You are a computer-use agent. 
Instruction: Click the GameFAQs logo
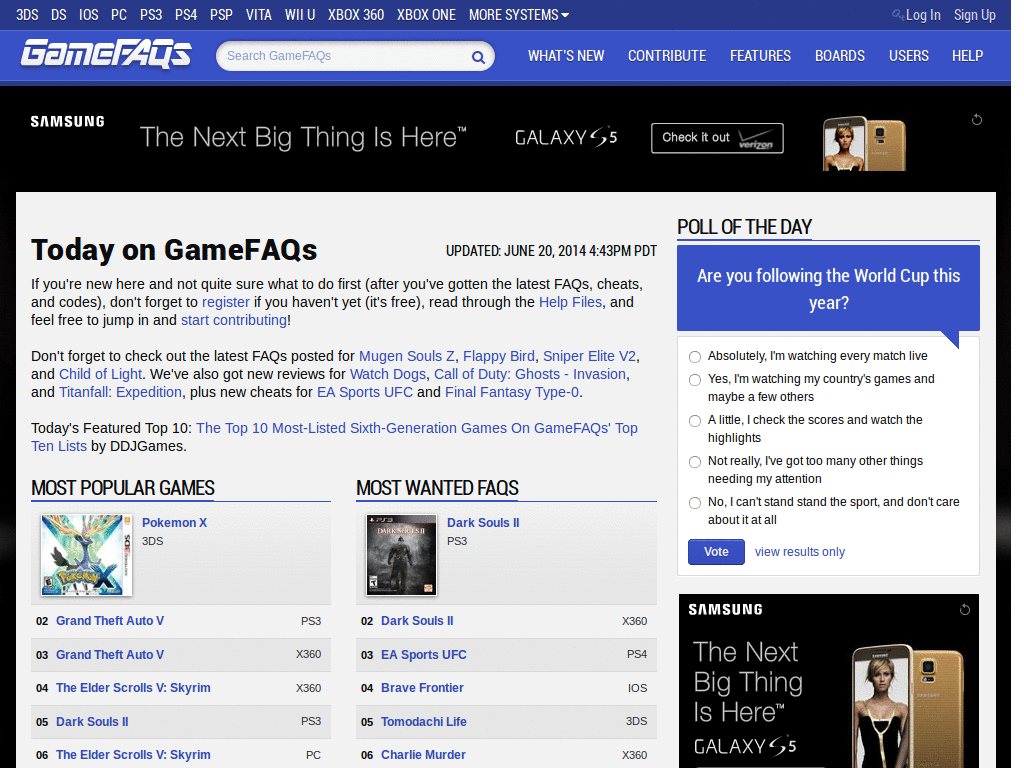pos(106,54)
